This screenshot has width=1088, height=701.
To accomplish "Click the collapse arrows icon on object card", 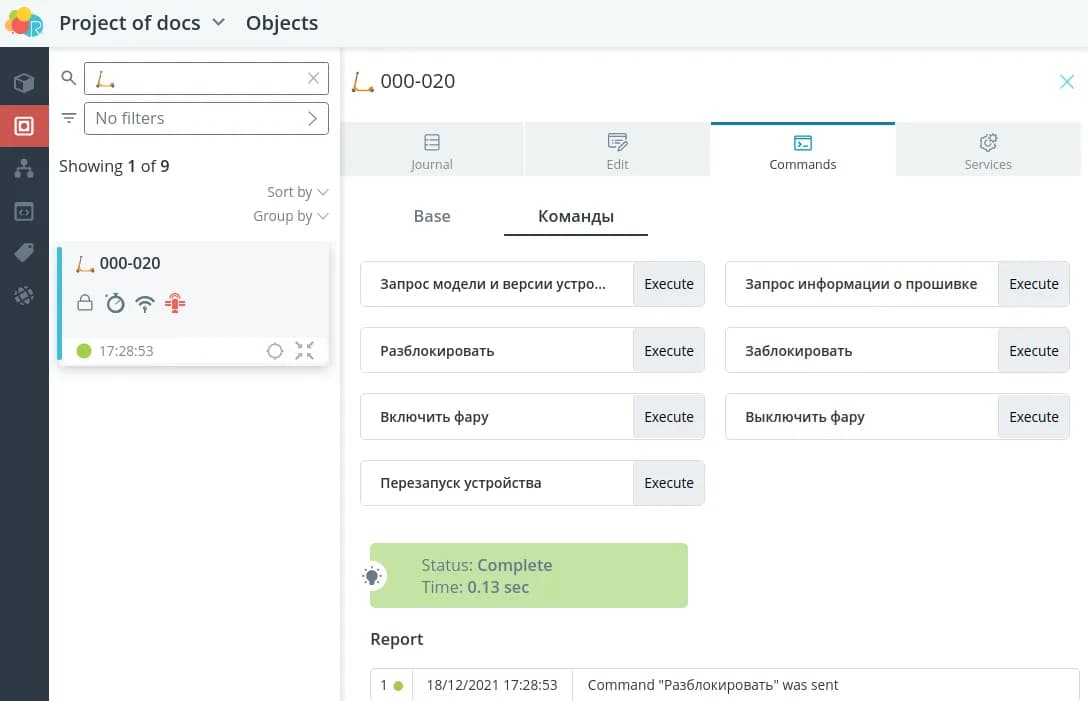I will click(305, 351).
